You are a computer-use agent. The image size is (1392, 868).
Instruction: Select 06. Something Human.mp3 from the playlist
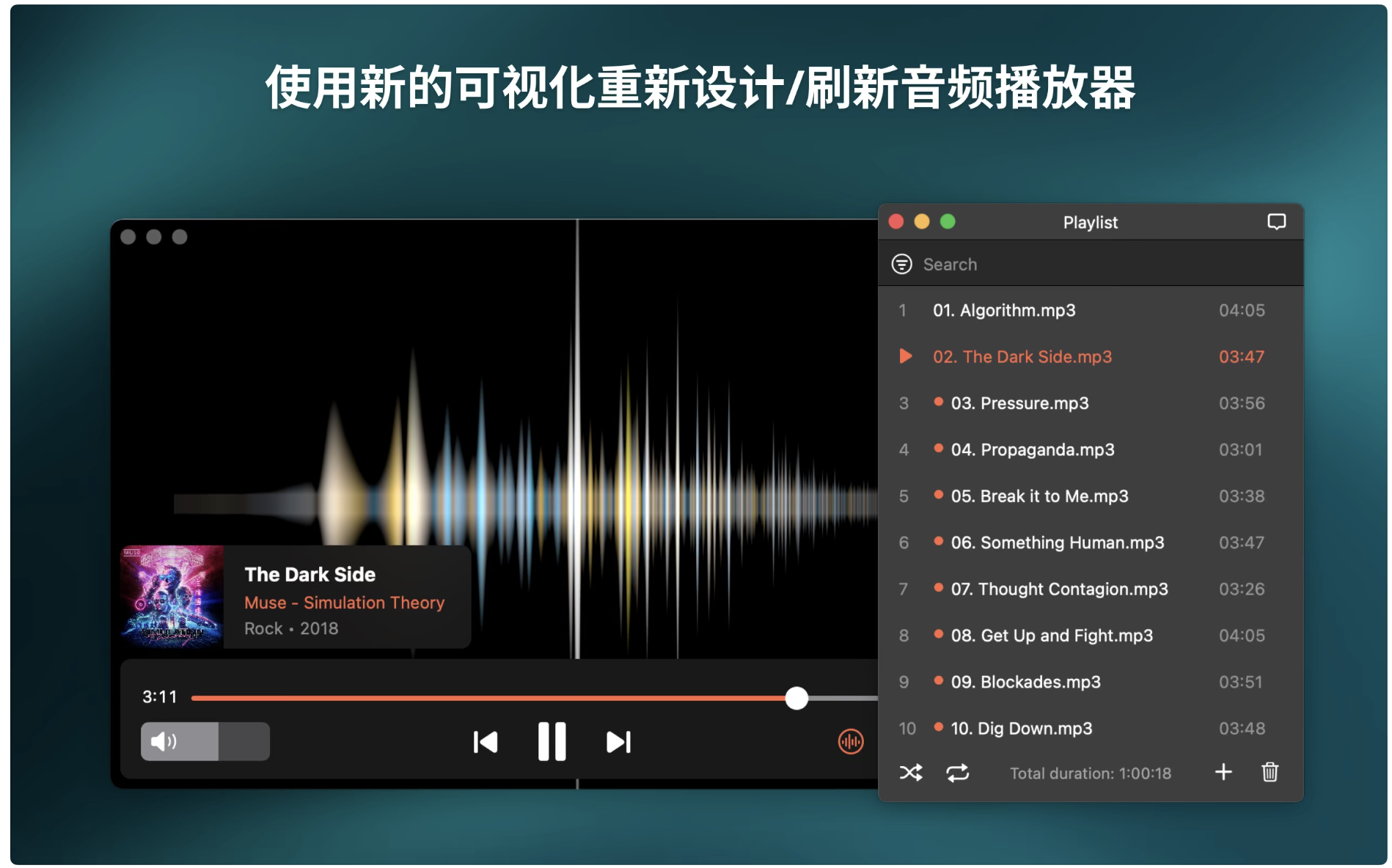point(1057,542)
